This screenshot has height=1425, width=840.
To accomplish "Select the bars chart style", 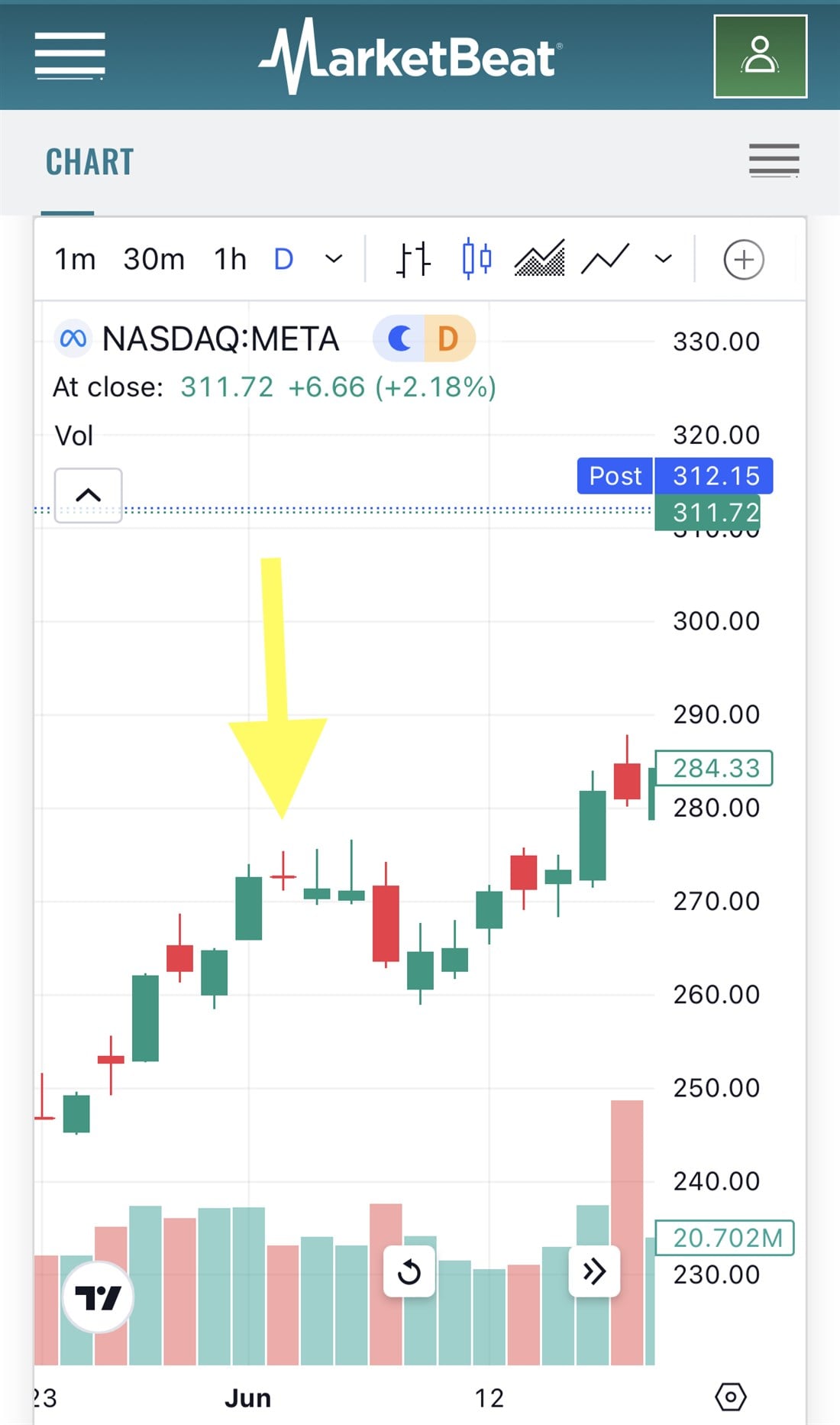I will pyautogui.click(x=413, y=259).
